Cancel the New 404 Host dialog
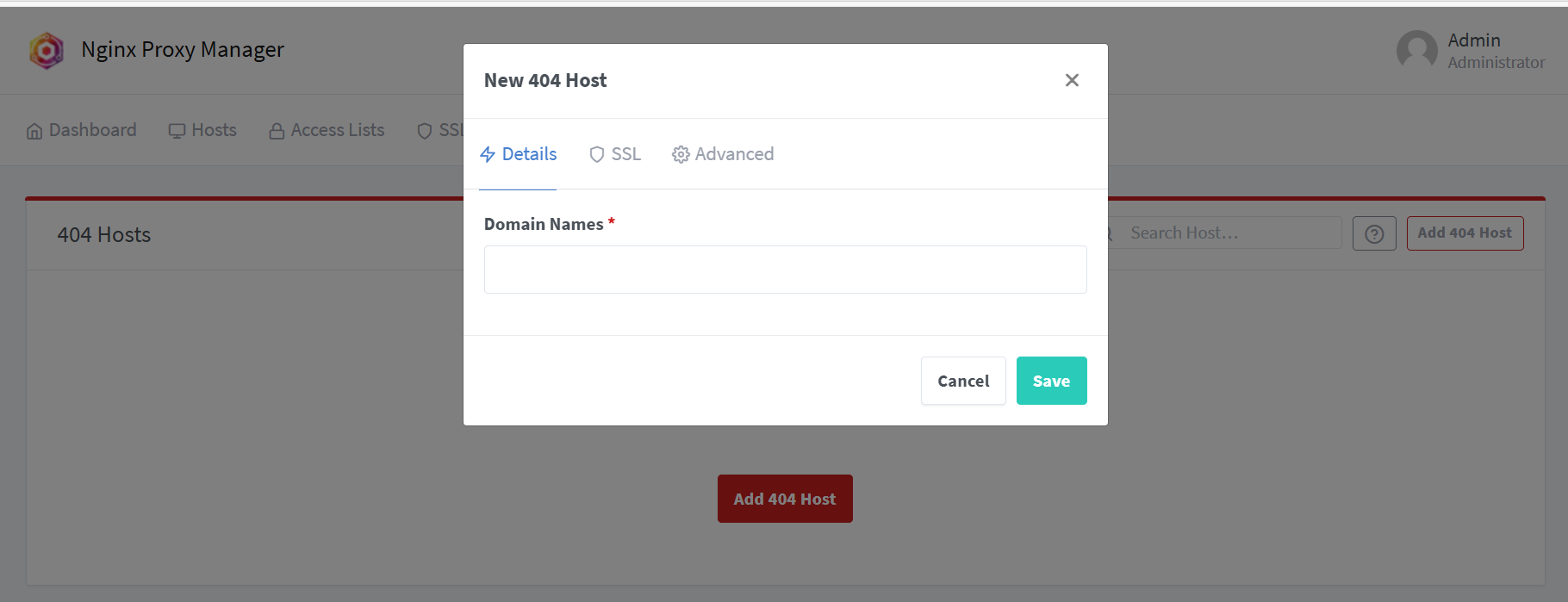Viewport: 1568px width, 602px height. (x=962, y=380)
